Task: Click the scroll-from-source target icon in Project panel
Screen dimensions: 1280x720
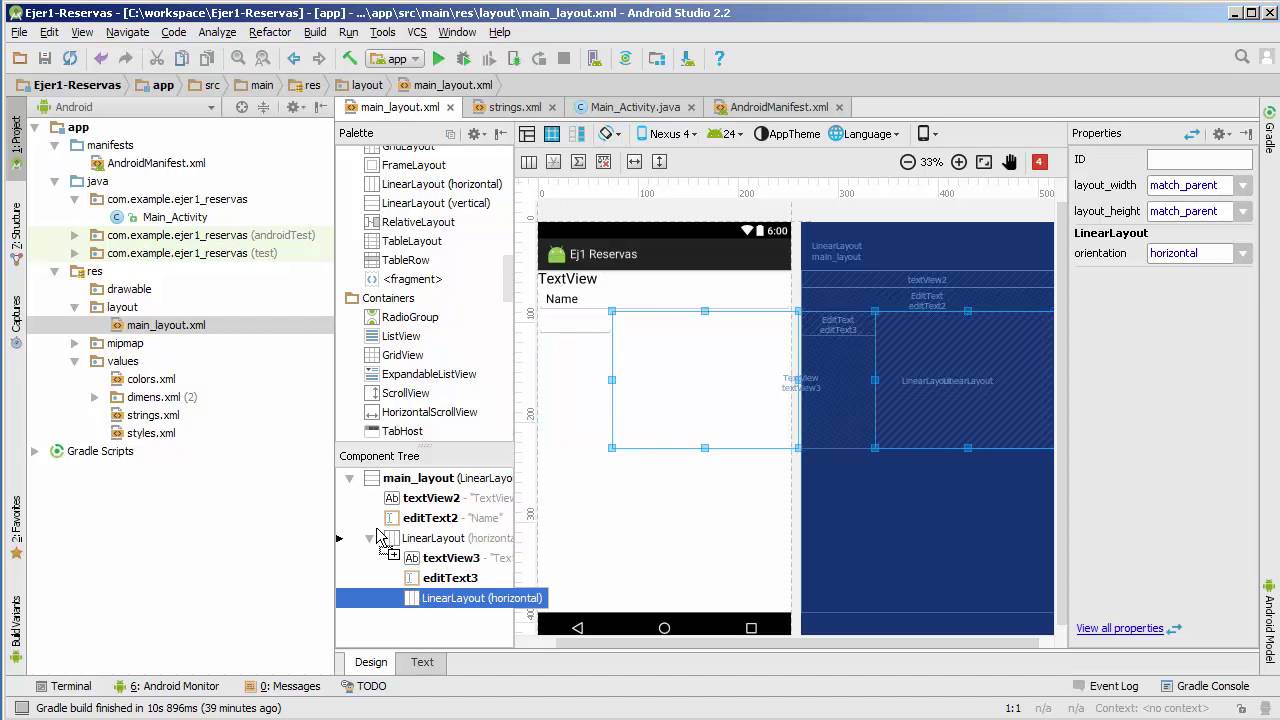Action: click(241, 107)
